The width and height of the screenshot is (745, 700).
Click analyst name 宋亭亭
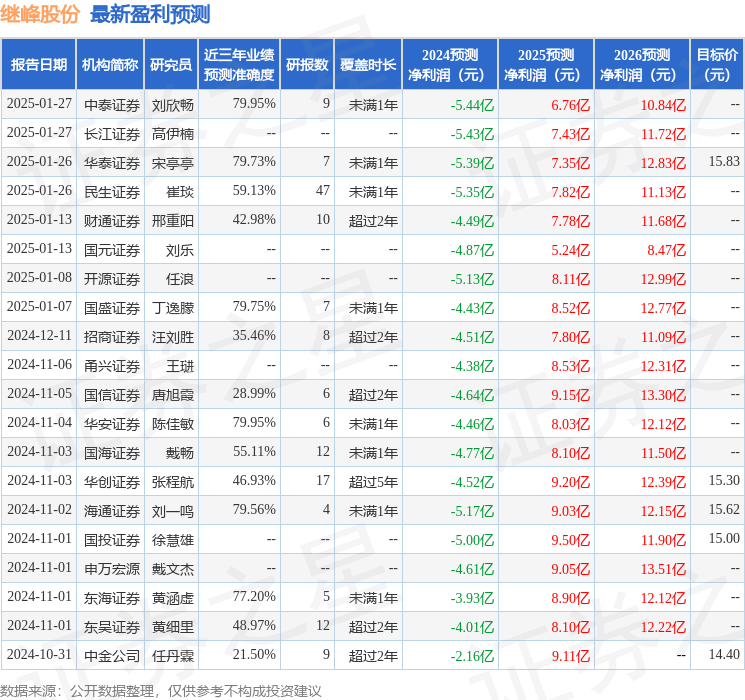click(x=173, y=163)
